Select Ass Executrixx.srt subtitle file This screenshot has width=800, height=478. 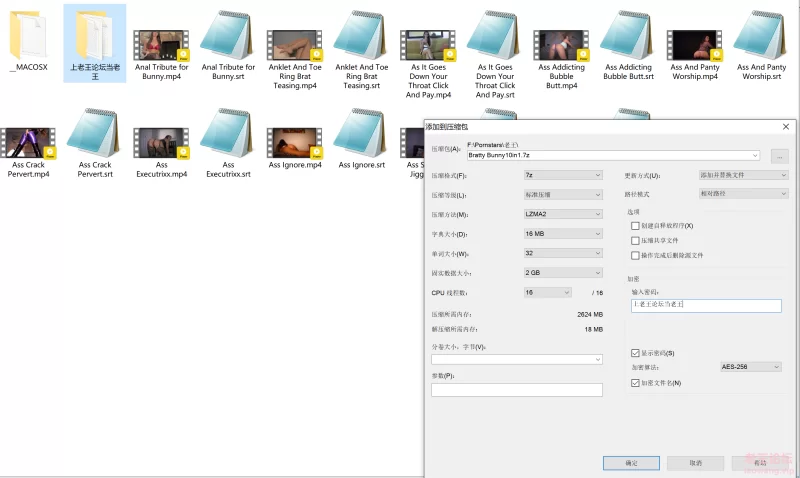[228, 133]
